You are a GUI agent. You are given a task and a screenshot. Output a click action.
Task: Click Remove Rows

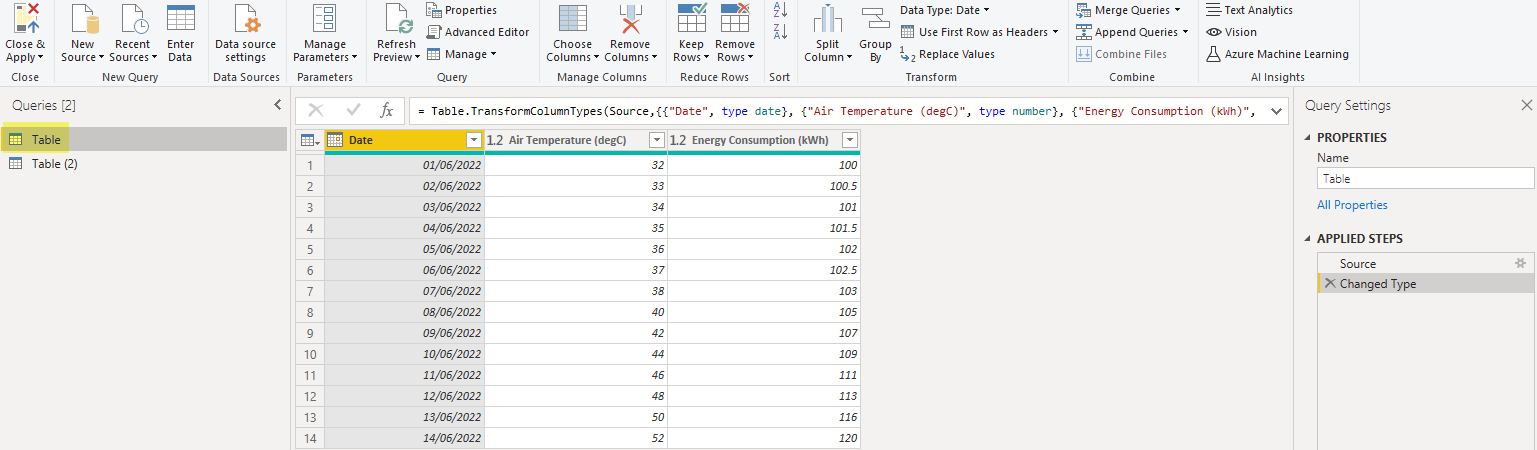[735, 33]
